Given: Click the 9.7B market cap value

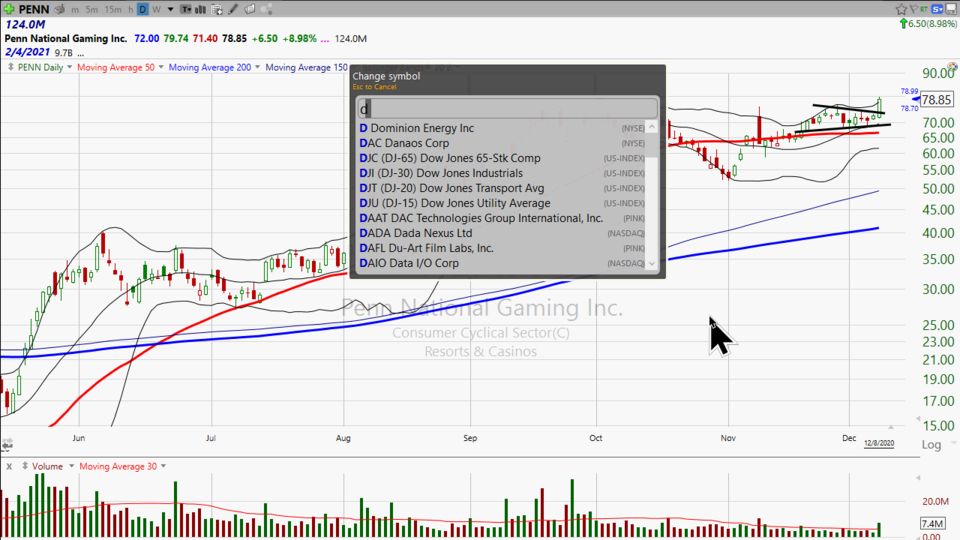Looking at the screenshot, I should point(63,53).
